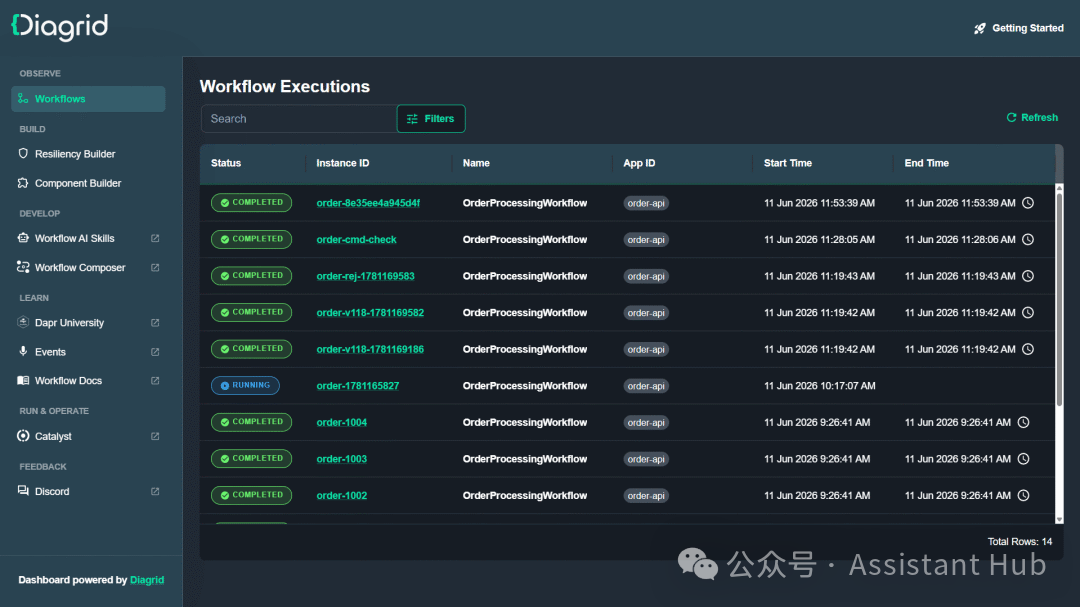Click external link icon beside Workflow Docs
Viewport: 1080px width, 607px height.
(x=155, y=380)
